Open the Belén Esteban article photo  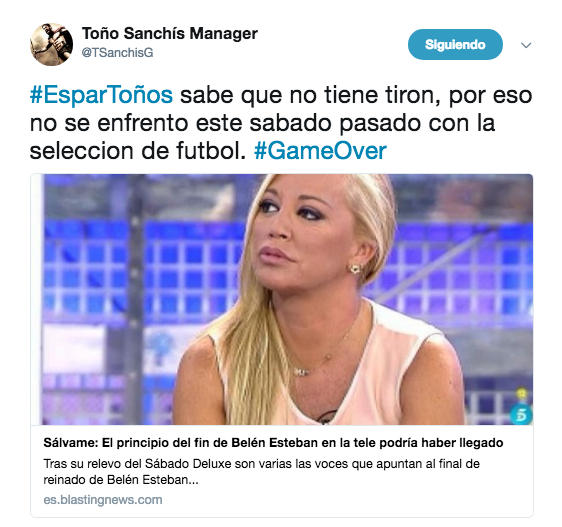click(282, 299)
